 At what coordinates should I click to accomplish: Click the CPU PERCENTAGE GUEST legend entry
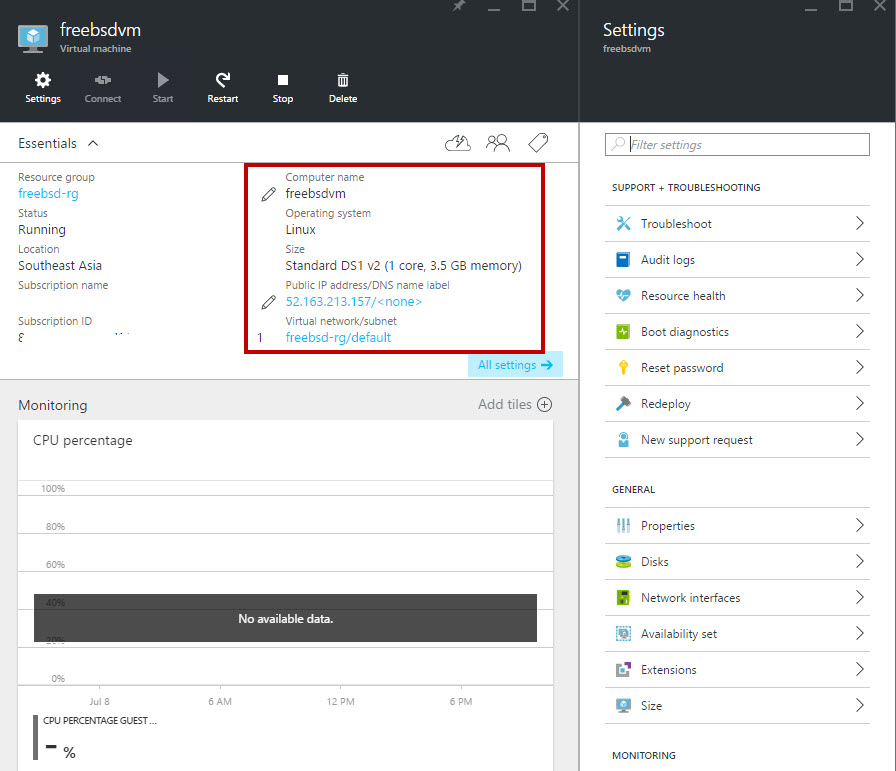tap(100, 721)
